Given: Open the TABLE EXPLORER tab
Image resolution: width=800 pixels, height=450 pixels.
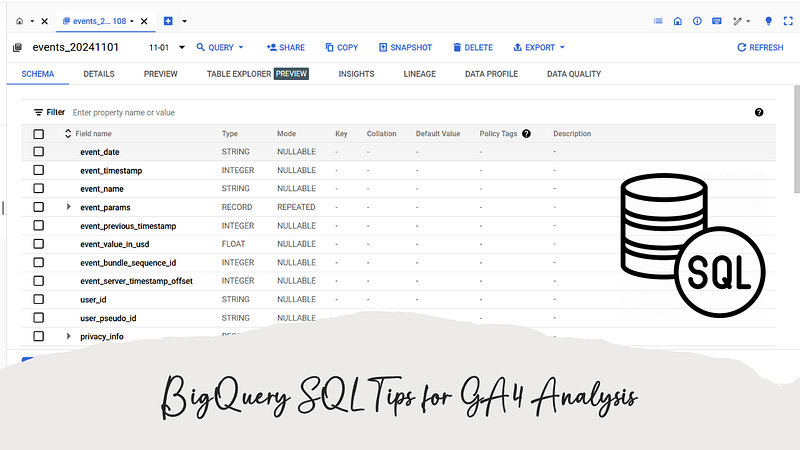Looking at the screenshot, I should [258, 74].
